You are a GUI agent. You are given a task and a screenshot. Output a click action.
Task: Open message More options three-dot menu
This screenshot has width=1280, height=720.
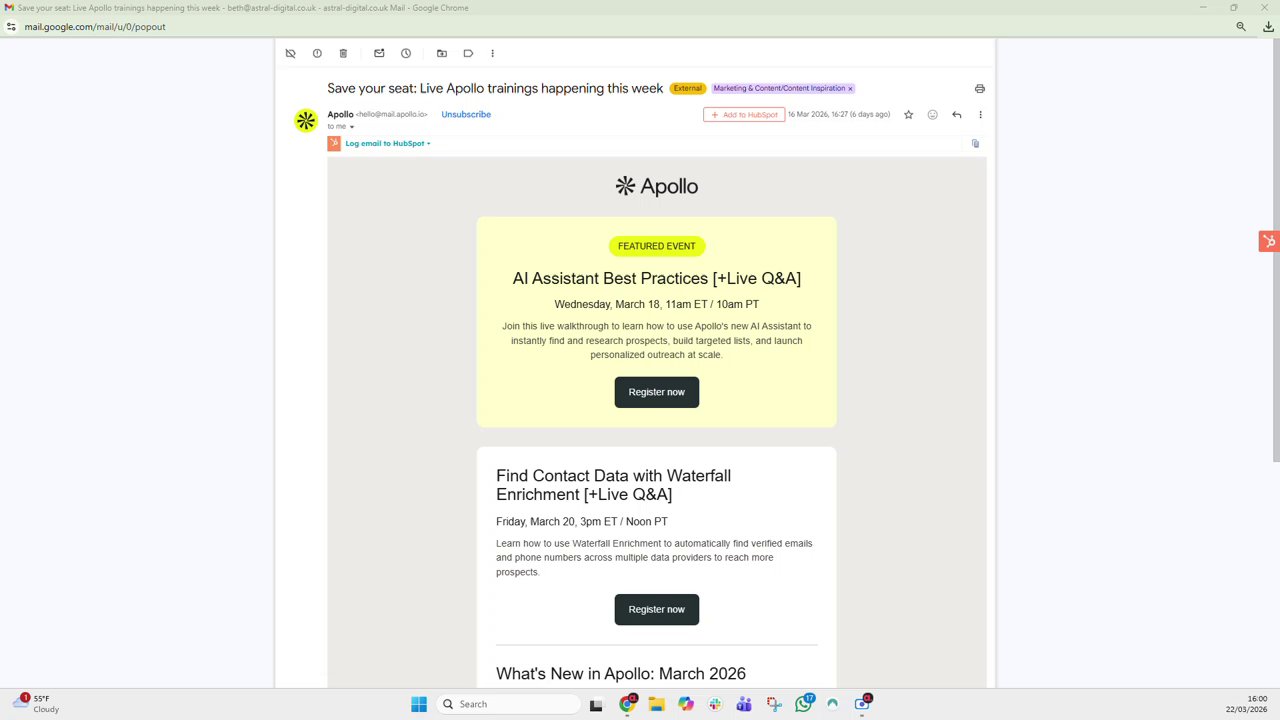click(x=980, y=115)
